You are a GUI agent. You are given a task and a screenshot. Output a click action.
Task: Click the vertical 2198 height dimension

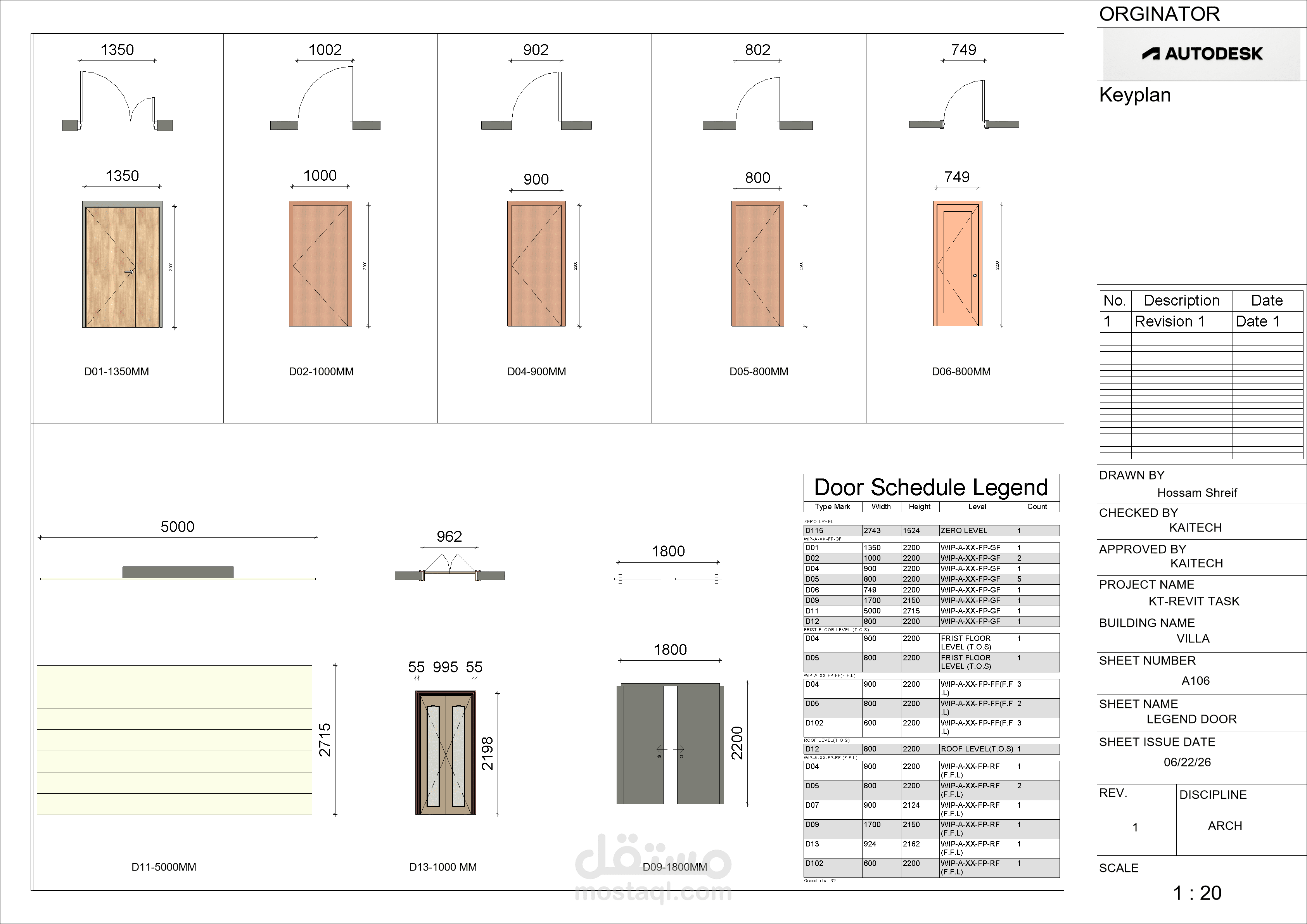[488, 753]
